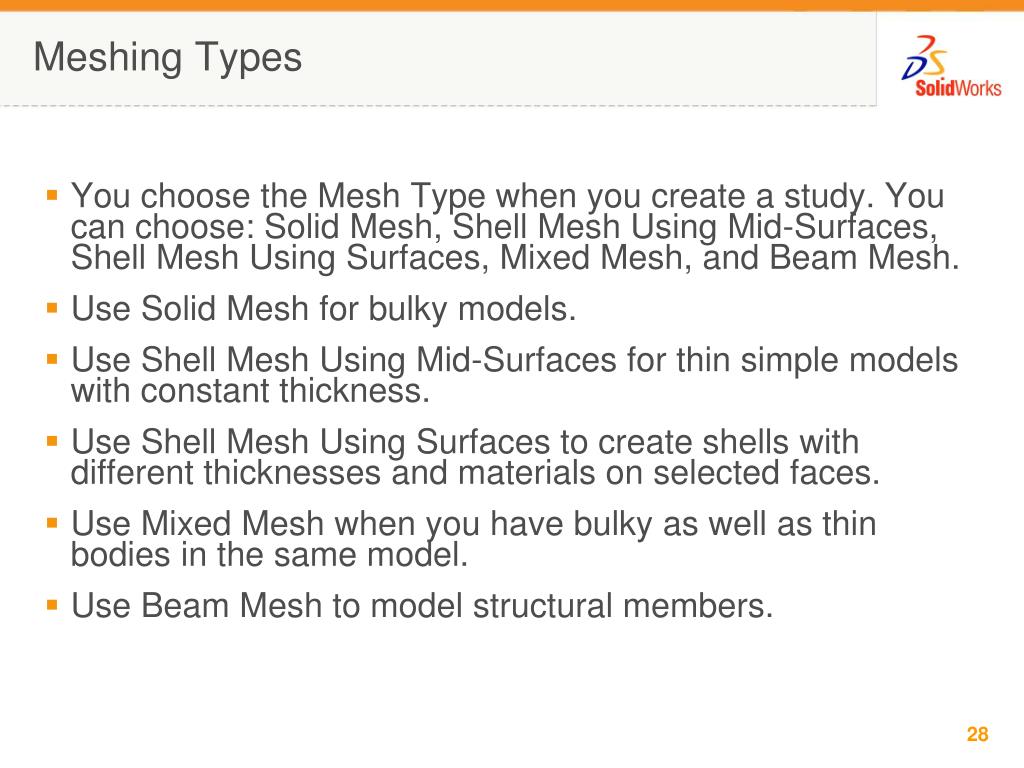Viewport: 1024px width, 768px height.
Task: Click the bullet beside 'Use Shell Mesh Using Mid-Surfaces'
Action: pyautogui.click(x=52, y=359)
